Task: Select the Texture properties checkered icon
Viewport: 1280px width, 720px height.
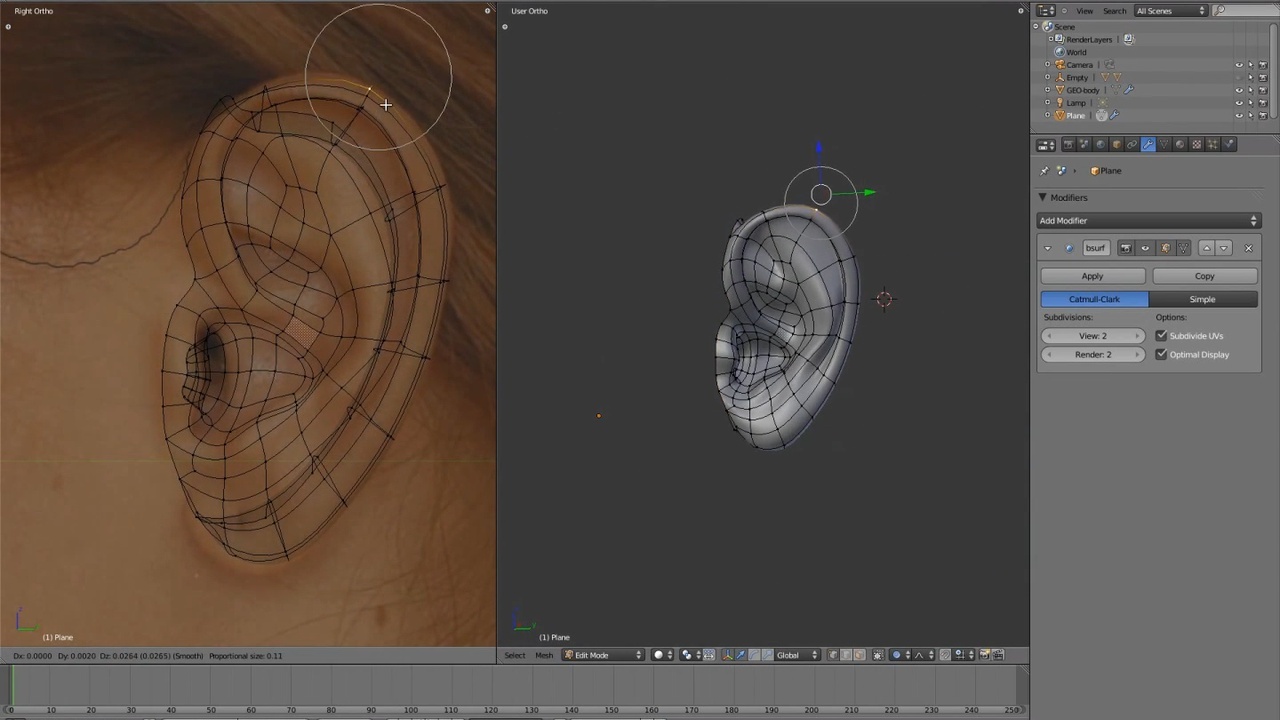Action: pyautogui.click(x=1195, y=144)
